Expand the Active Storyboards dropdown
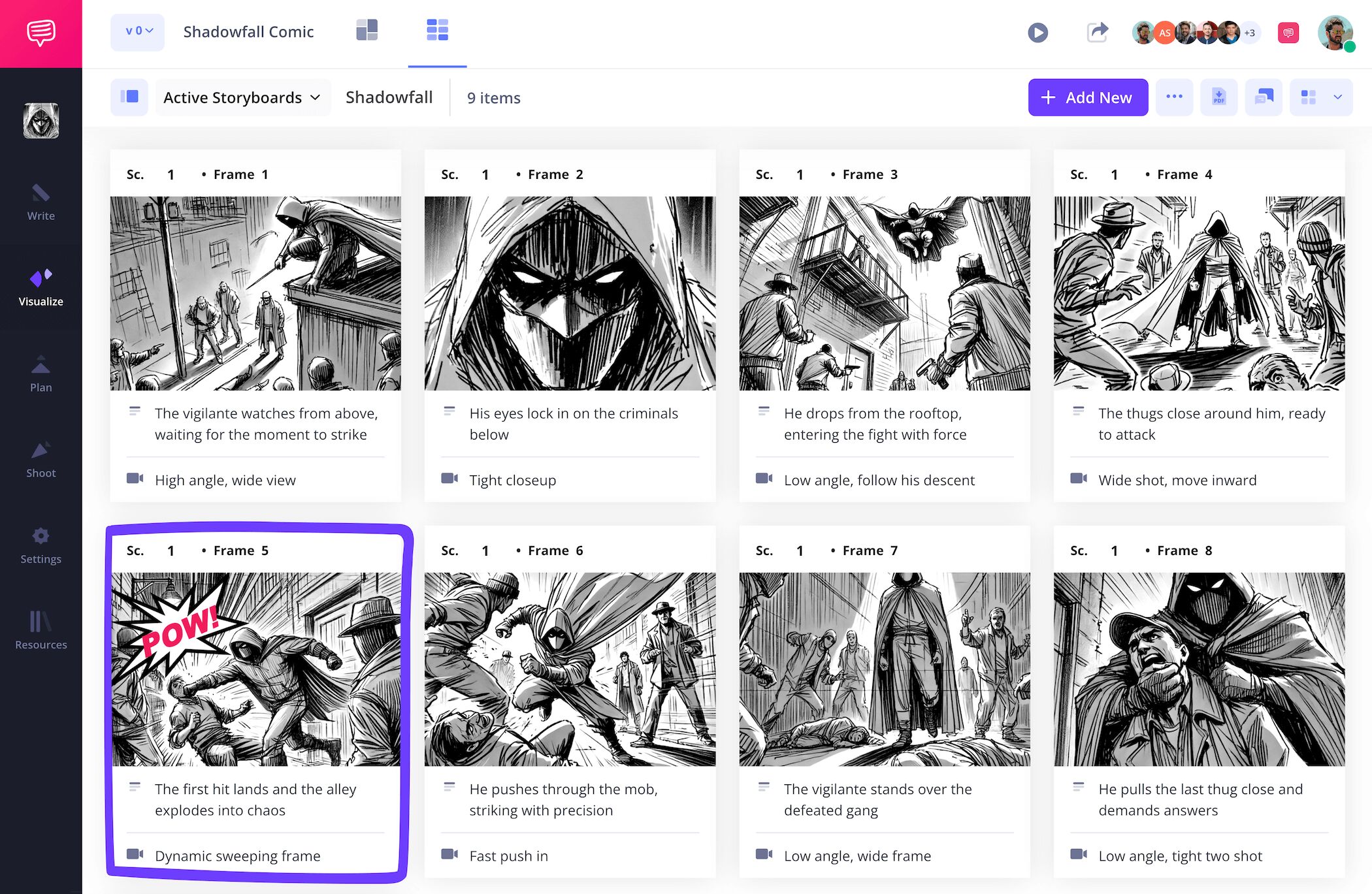Image resolution: width=1372 pixels, height=894 pixels. pos(242,97)
